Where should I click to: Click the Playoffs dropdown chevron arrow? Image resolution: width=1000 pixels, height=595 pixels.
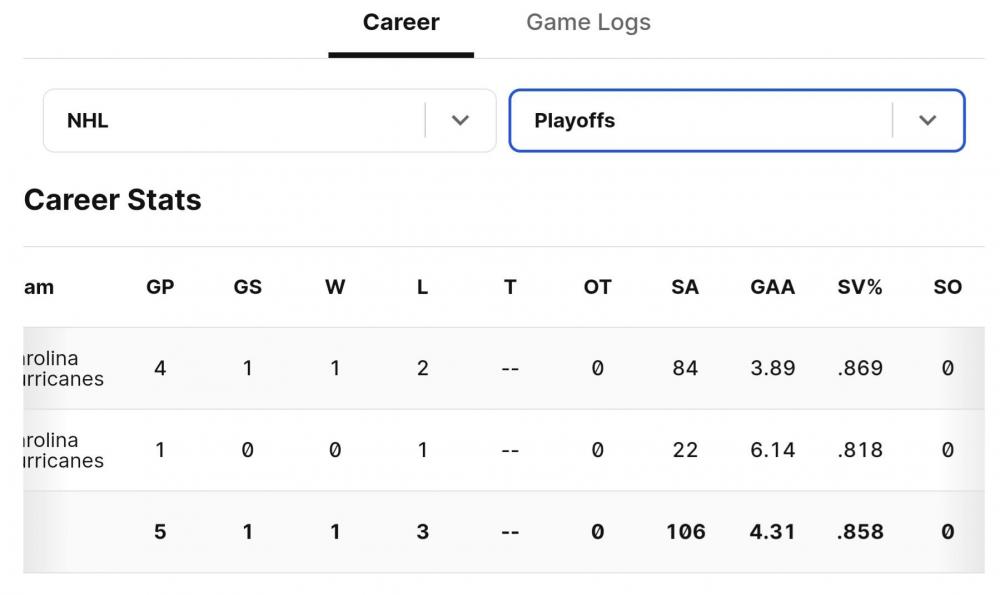[927, 121]
